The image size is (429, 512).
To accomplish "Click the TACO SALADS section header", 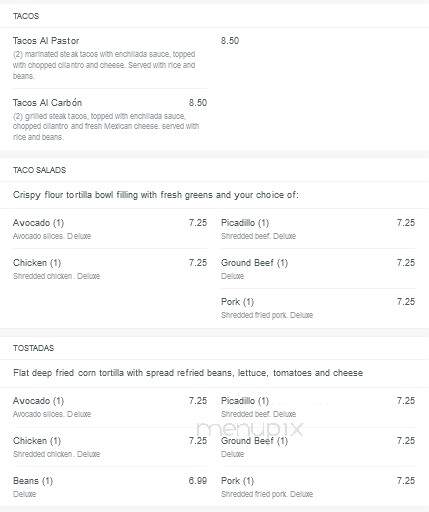I will pos(39,170).
